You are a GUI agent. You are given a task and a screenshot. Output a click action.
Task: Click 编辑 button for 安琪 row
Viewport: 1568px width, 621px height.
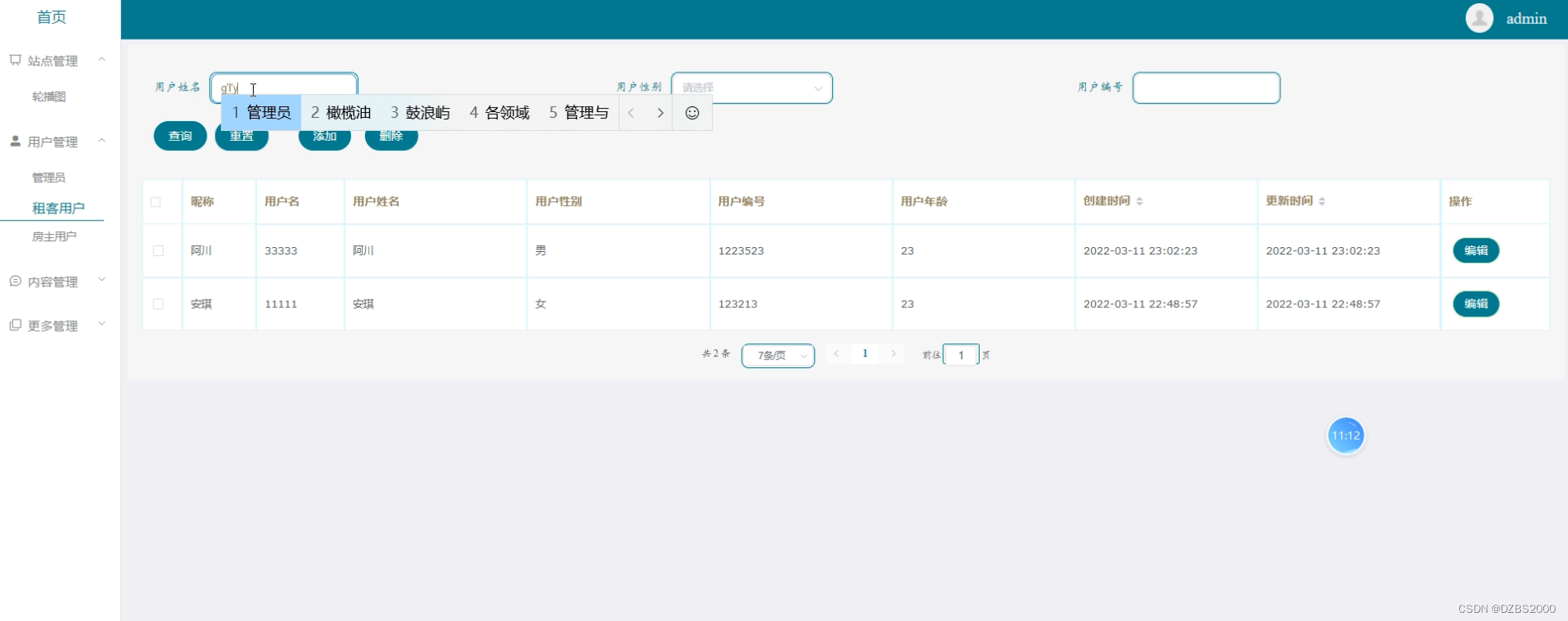click(x=1476, y=304)
